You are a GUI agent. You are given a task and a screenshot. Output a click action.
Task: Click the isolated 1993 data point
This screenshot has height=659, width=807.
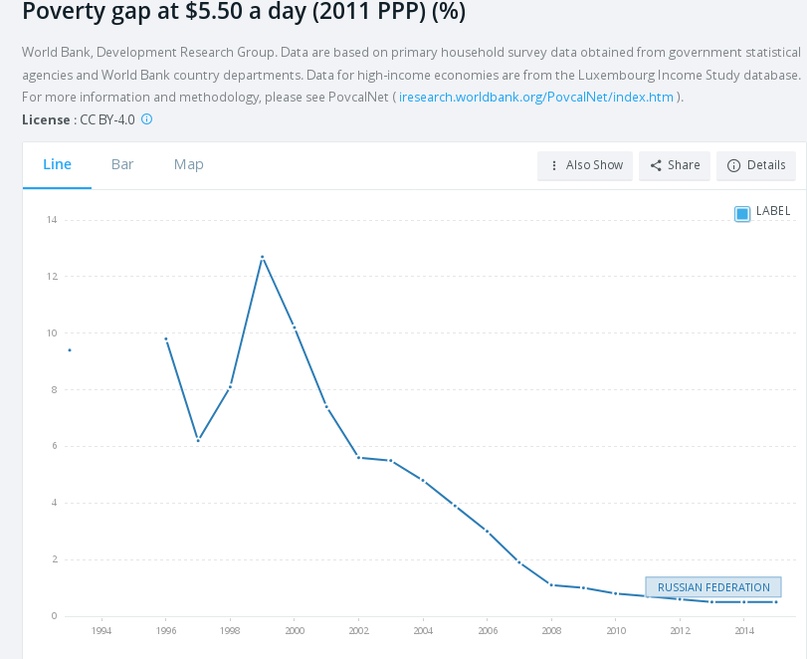[69, 350]
